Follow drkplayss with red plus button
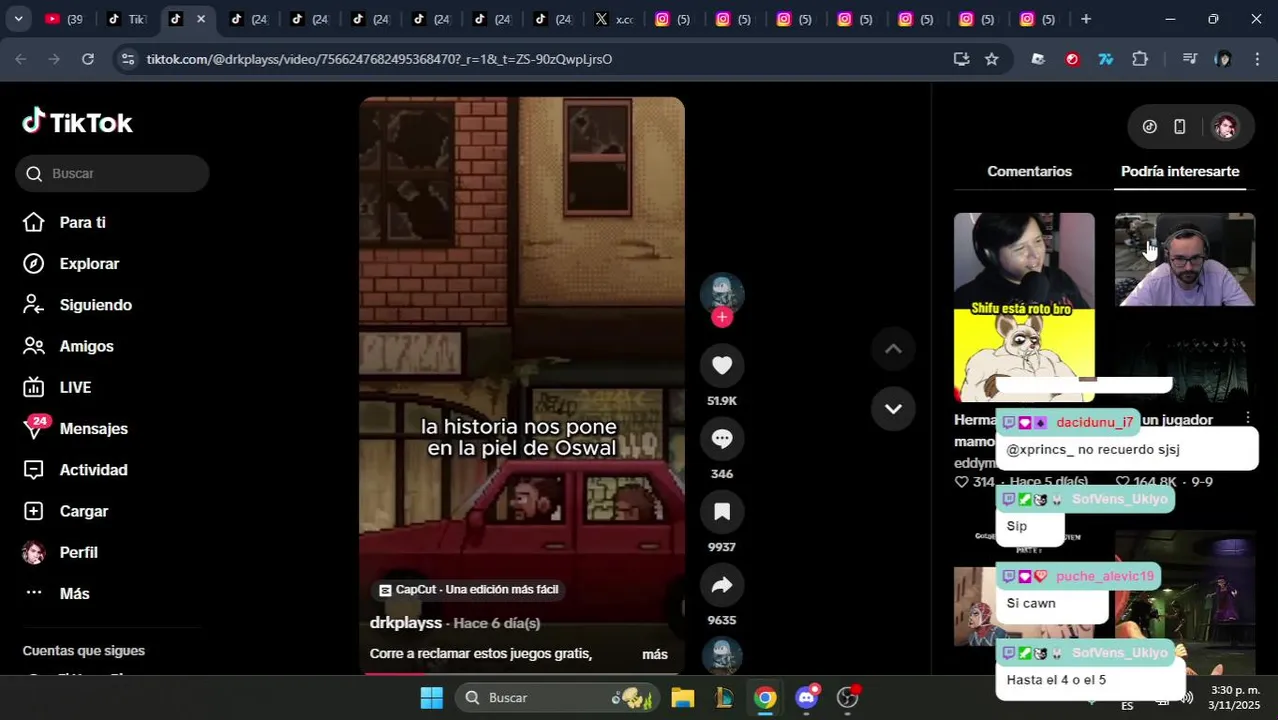This screenshot has height=720, width=1278. 722,317
